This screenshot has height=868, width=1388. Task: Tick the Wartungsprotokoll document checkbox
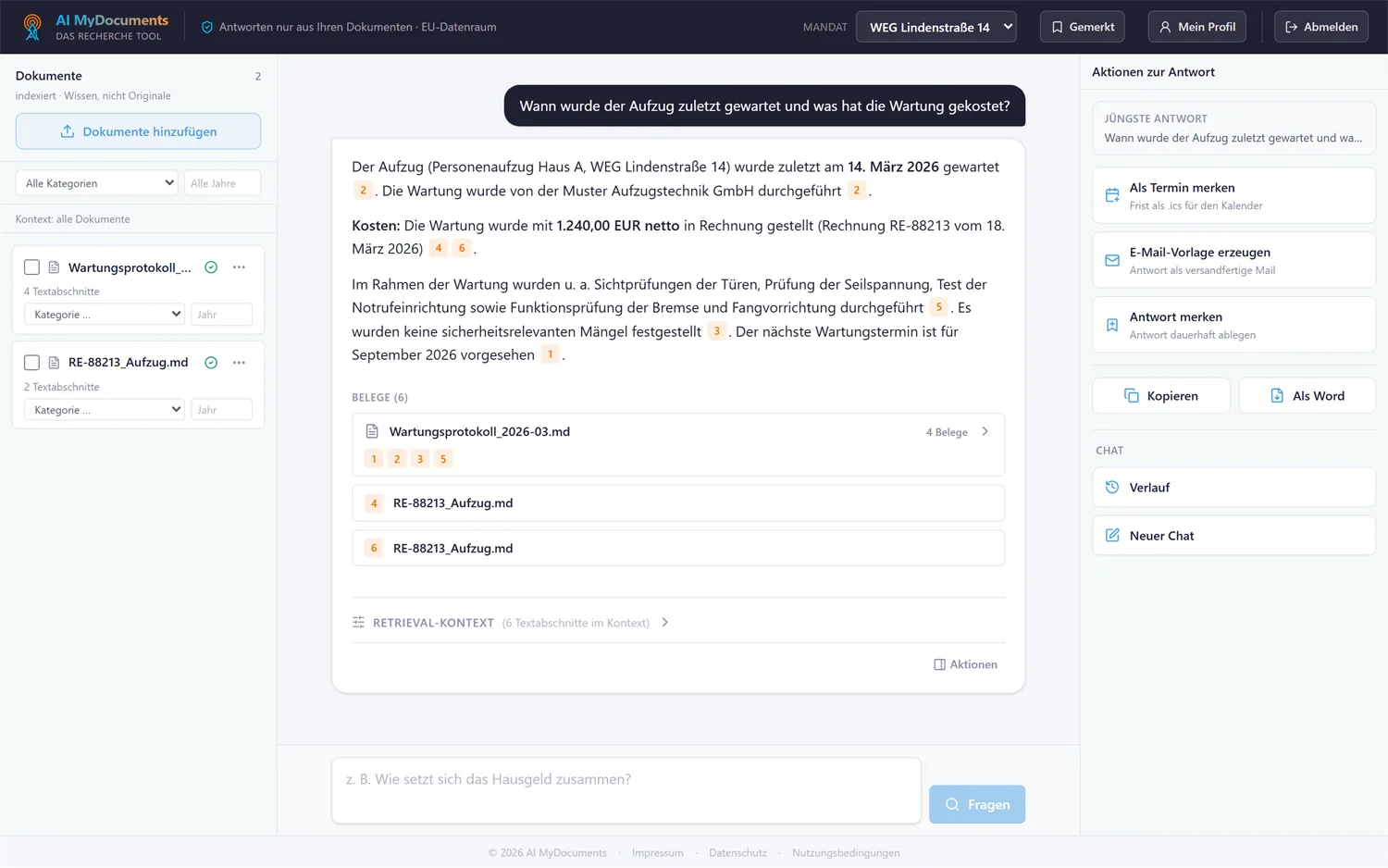[31, 267]
